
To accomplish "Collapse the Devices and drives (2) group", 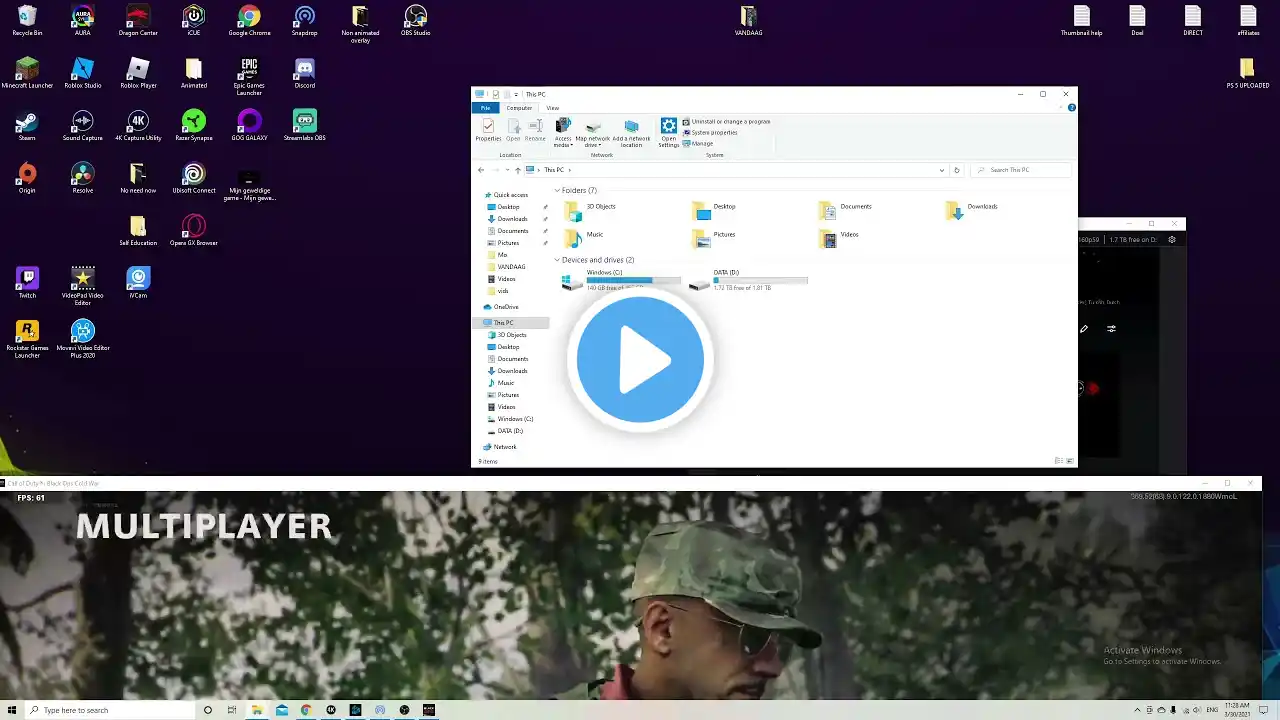I will click(x=557, y=260).
